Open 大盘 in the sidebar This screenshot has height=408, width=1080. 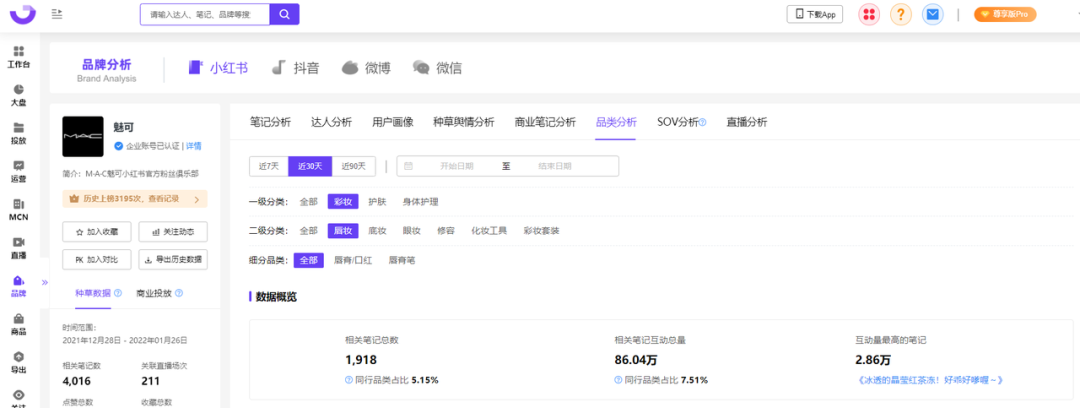[19, 96]
